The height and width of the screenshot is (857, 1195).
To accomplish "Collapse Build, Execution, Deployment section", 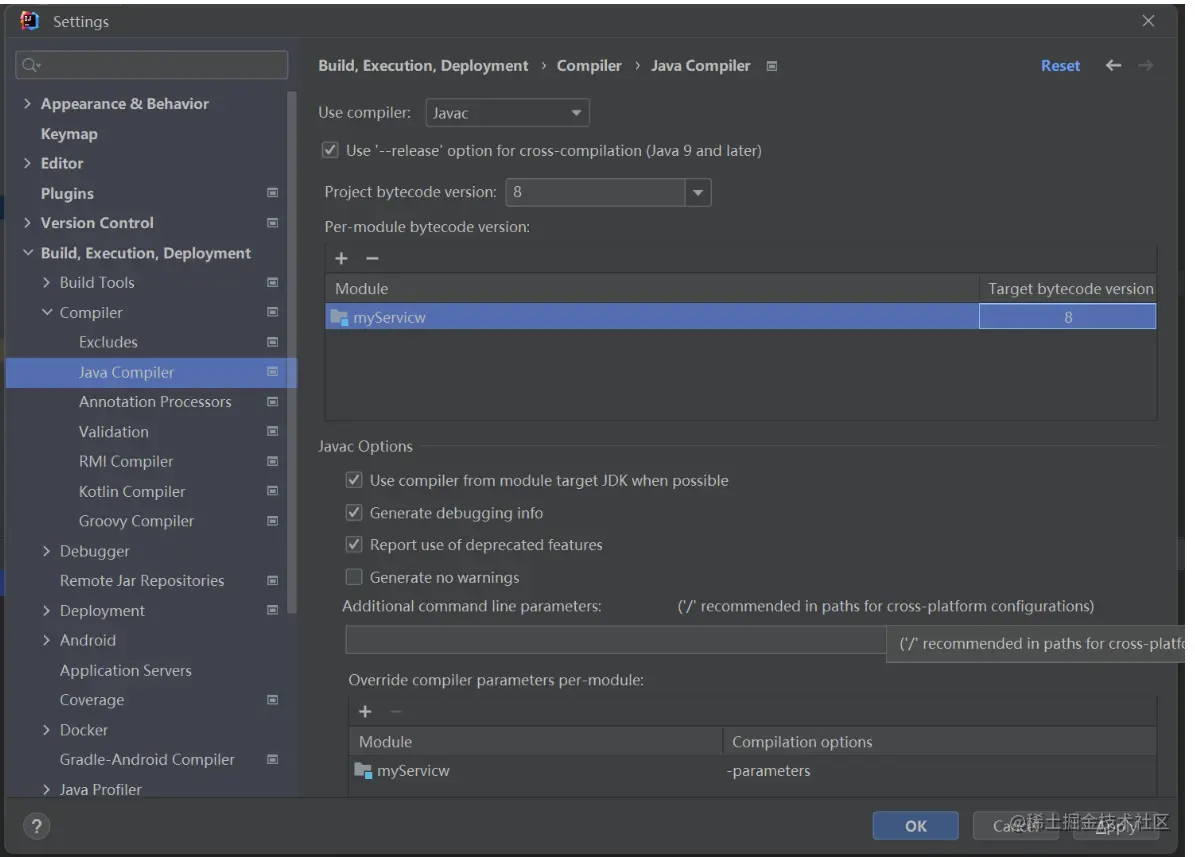I will [x=27, y=252].
